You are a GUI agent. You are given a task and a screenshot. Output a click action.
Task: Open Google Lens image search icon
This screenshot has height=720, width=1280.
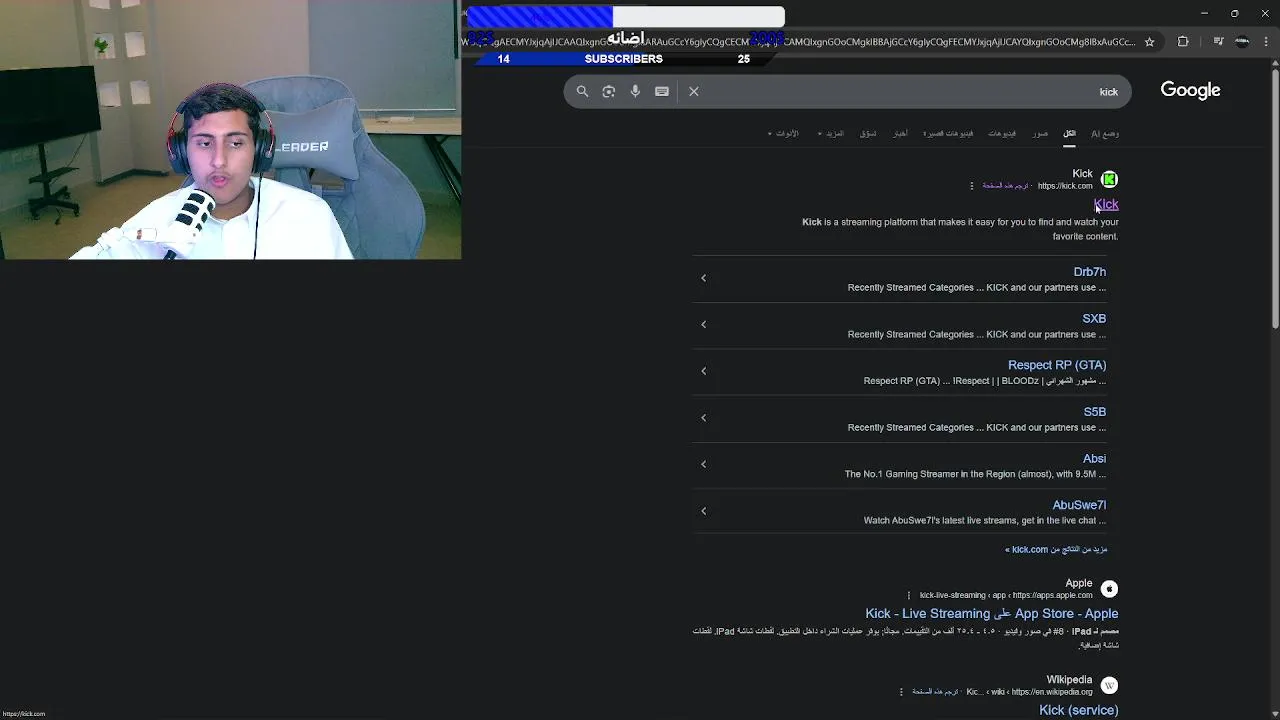click(x=608, y=91)
